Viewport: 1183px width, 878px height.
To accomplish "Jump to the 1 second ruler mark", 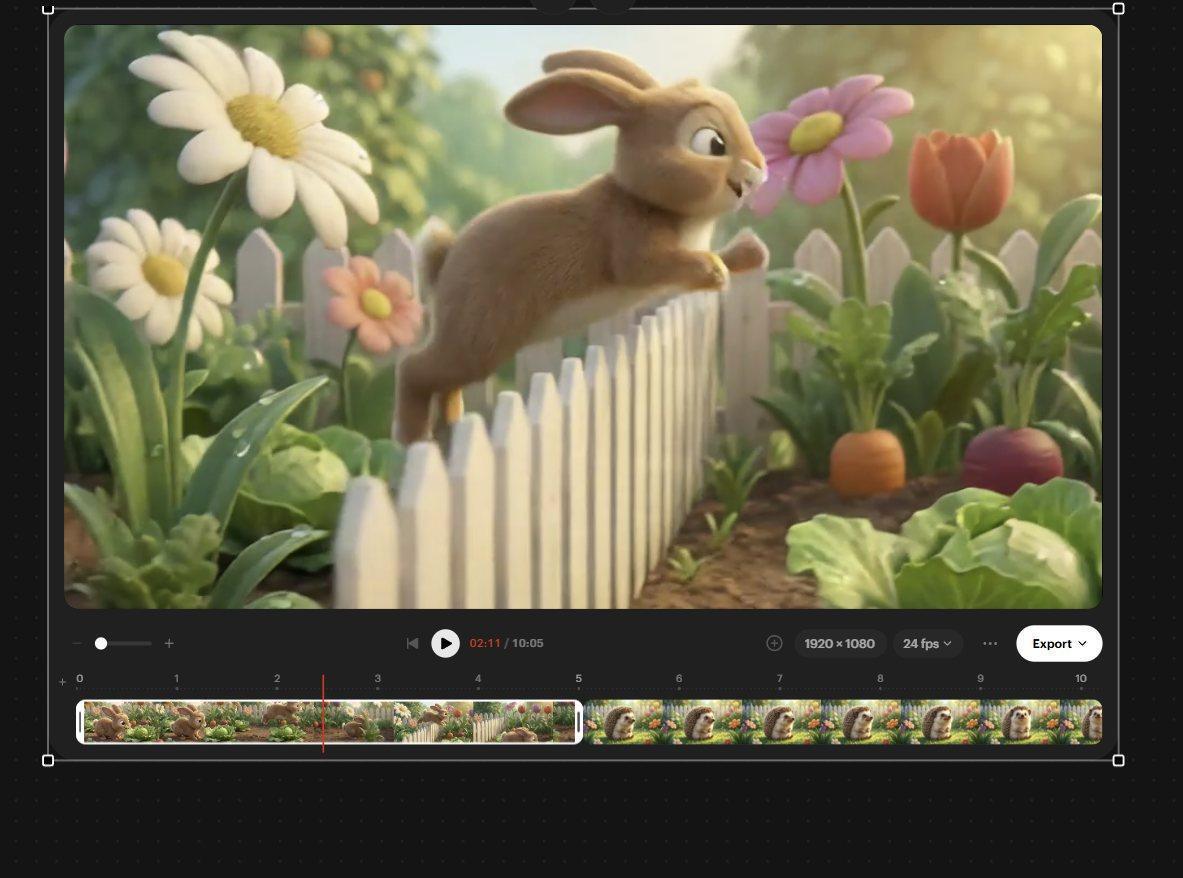I will (x=177, y=679).
